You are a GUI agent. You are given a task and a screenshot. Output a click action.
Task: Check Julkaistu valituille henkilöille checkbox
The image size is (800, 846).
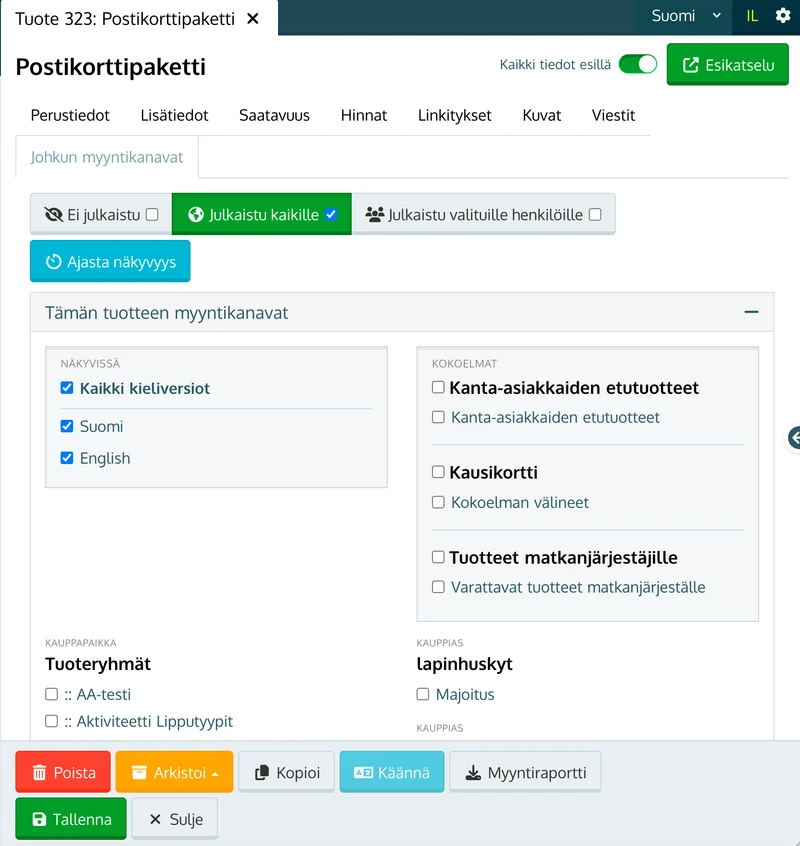(x=595, y=214)
